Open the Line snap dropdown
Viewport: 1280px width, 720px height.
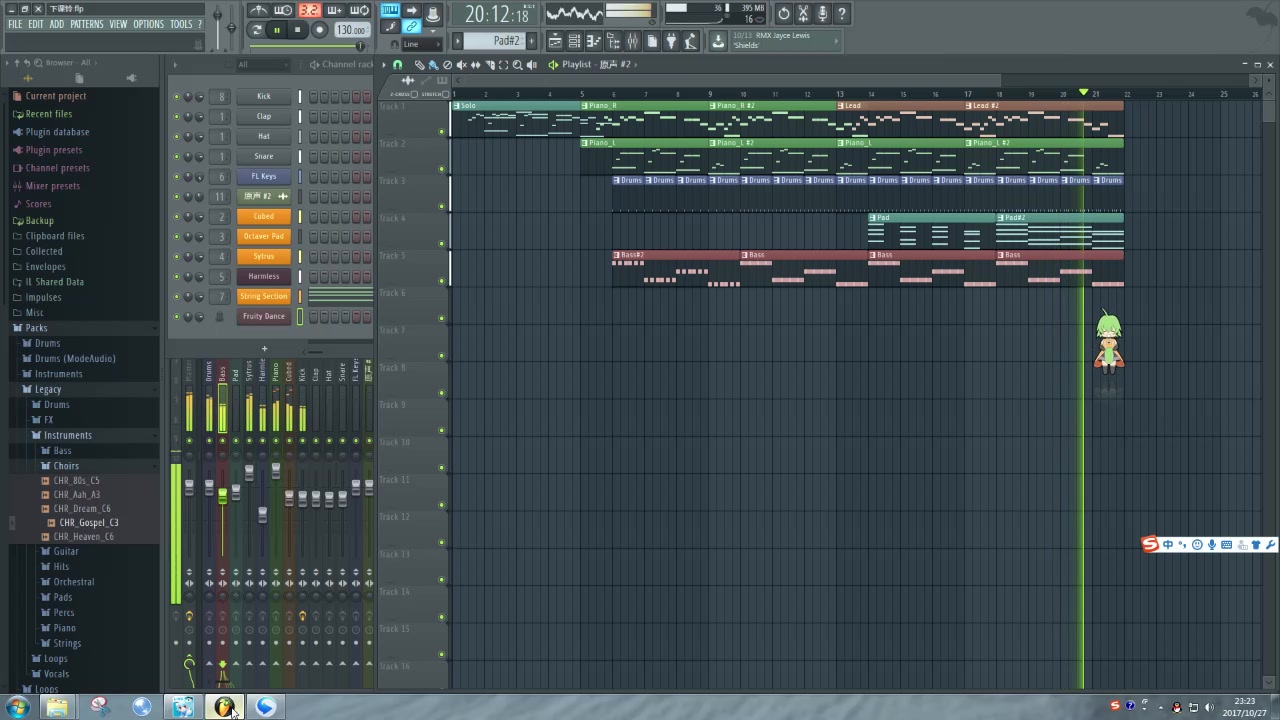tap(421, 44)
